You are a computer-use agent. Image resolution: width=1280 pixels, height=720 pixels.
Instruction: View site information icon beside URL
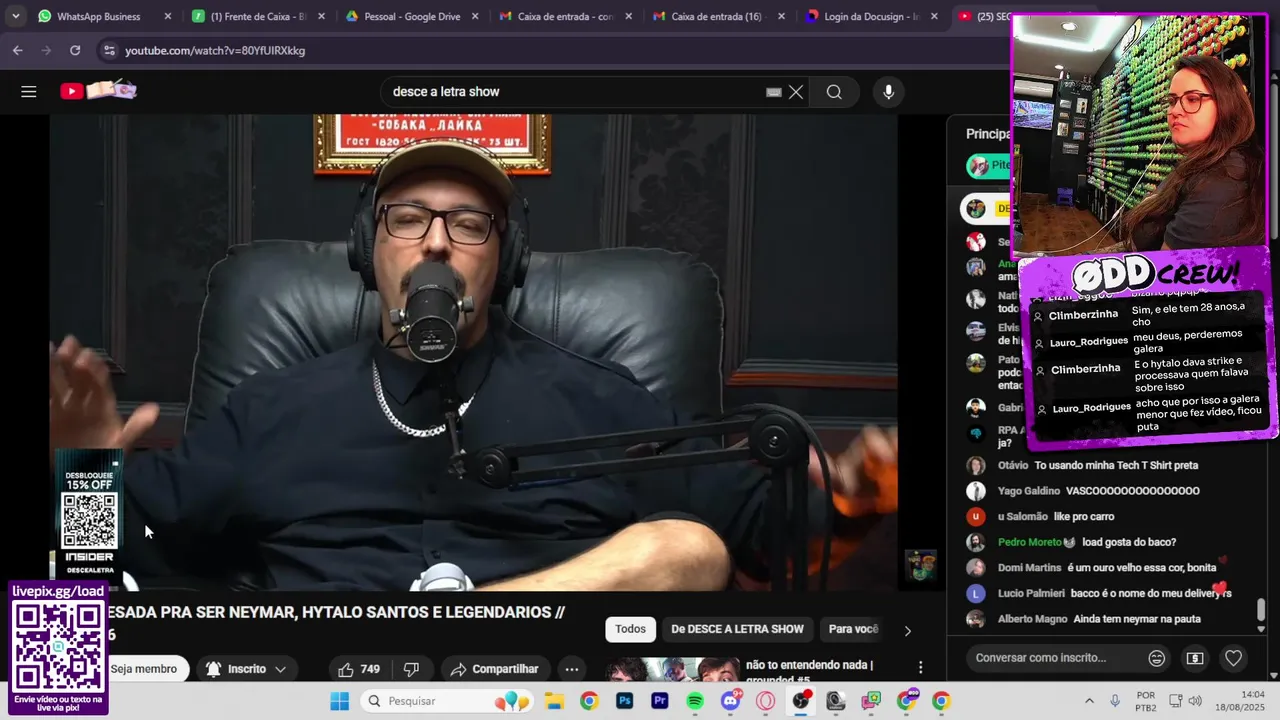[108, 50]
